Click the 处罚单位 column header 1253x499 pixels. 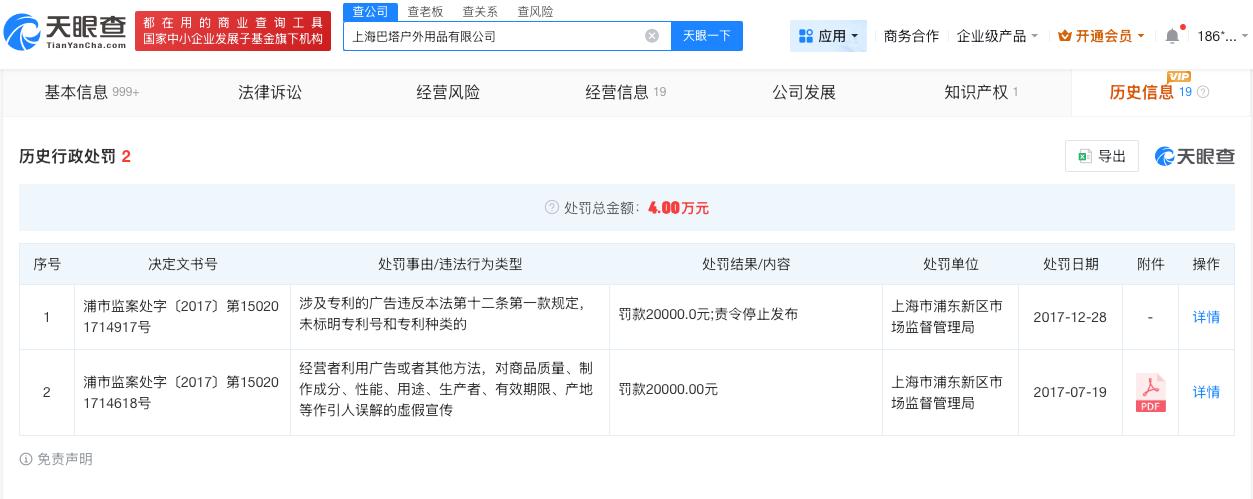pos(950,264)
